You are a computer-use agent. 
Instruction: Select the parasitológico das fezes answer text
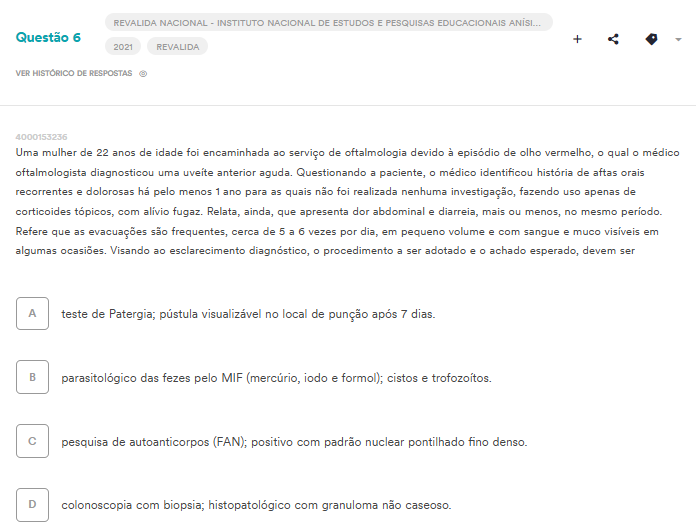[x=276, y=378]
